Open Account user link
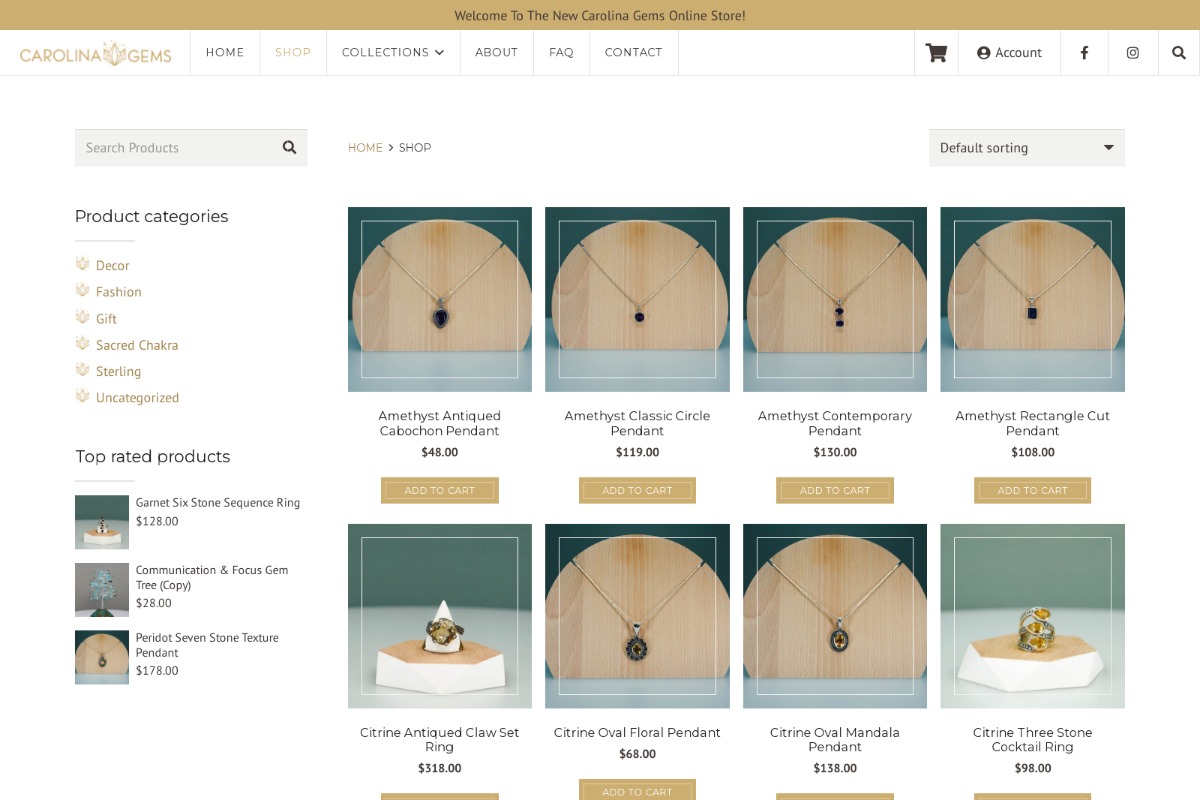Image resolution: width=1200 pixels, height=800 pixels. [1009, 53]
